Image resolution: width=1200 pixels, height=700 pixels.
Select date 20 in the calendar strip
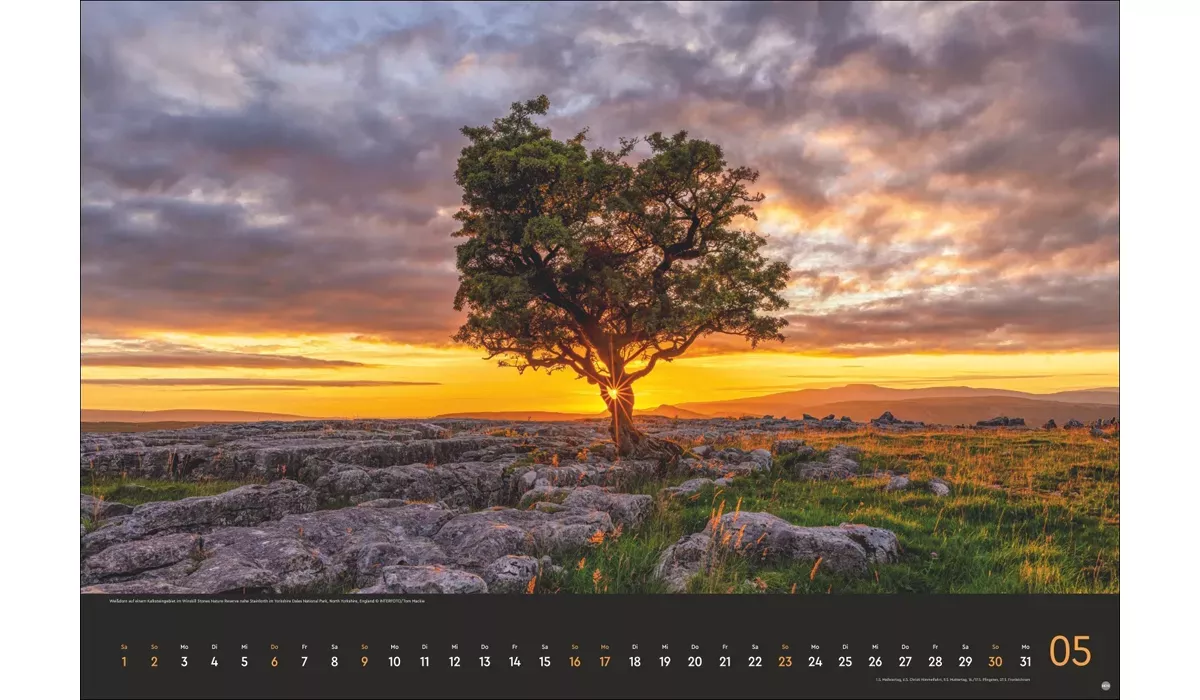(695, 661)
